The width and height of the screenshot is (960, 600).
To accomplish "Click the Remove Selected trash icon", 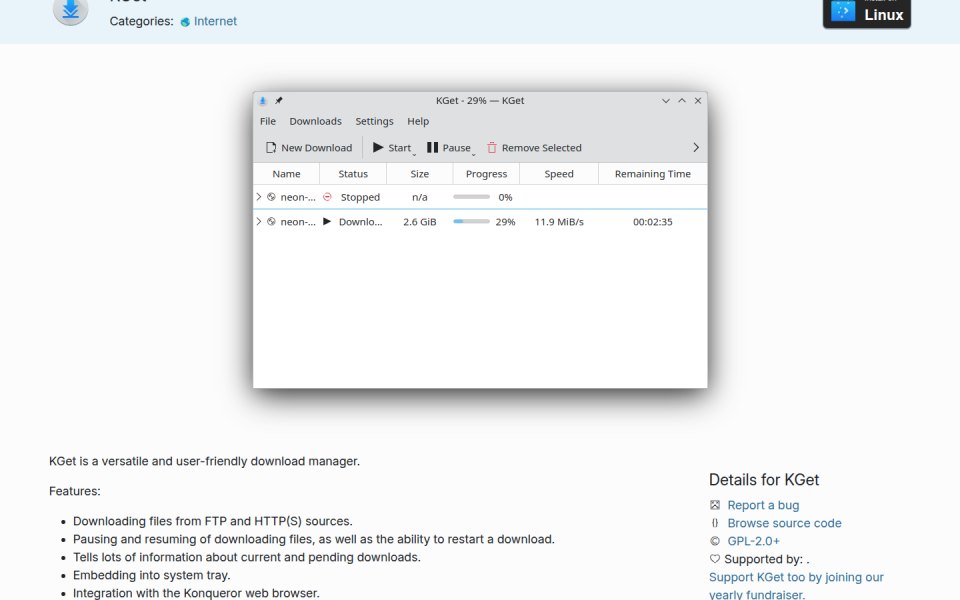I will pyautogui.click(x=492, y=148).
